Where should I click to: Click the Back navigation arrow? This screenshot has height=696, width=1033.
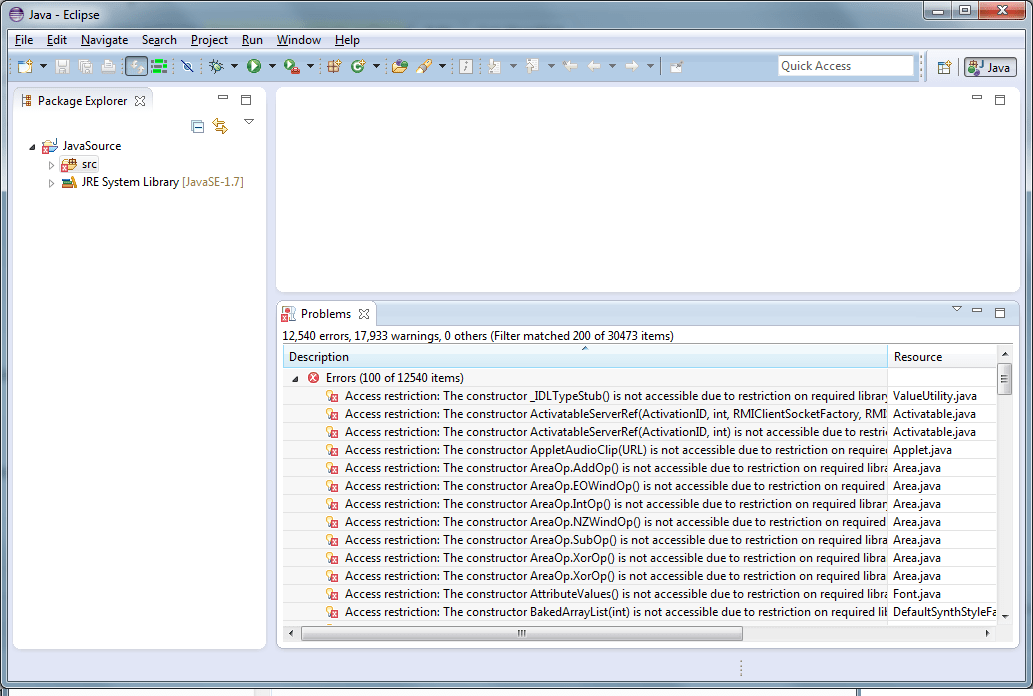(594, 66)
